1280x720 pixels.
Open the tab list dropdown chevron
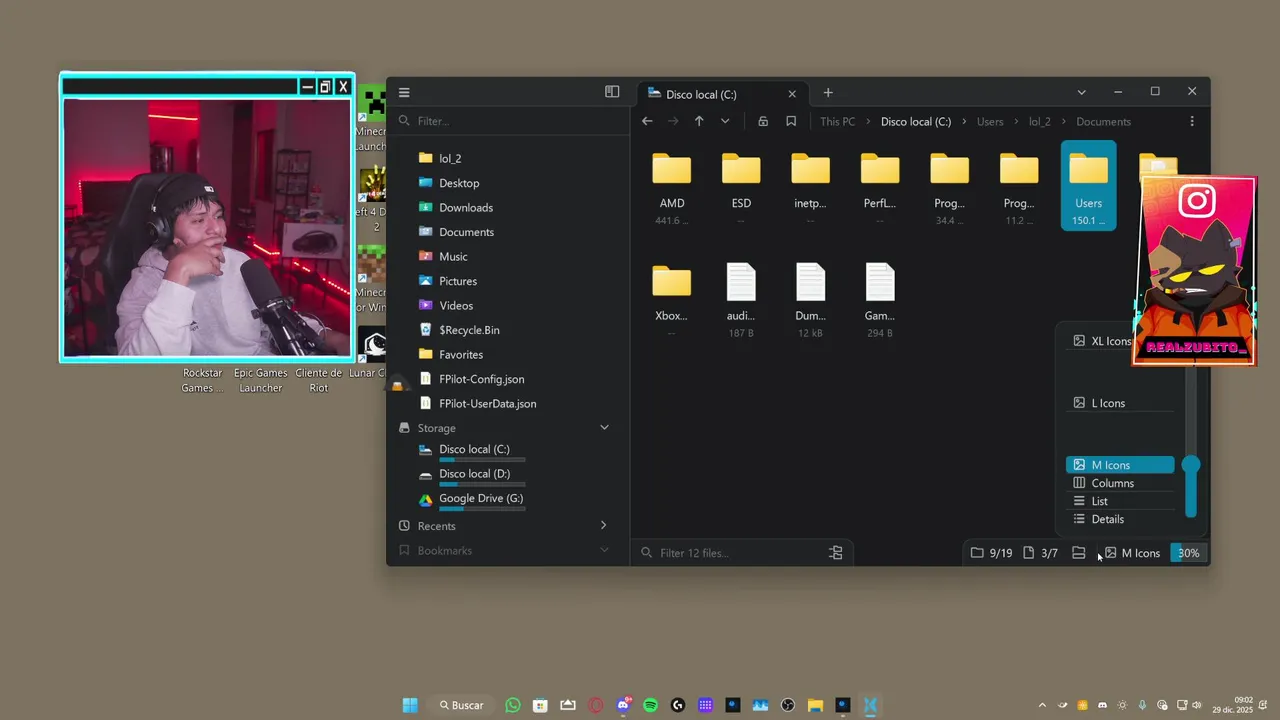(1081, 92)
